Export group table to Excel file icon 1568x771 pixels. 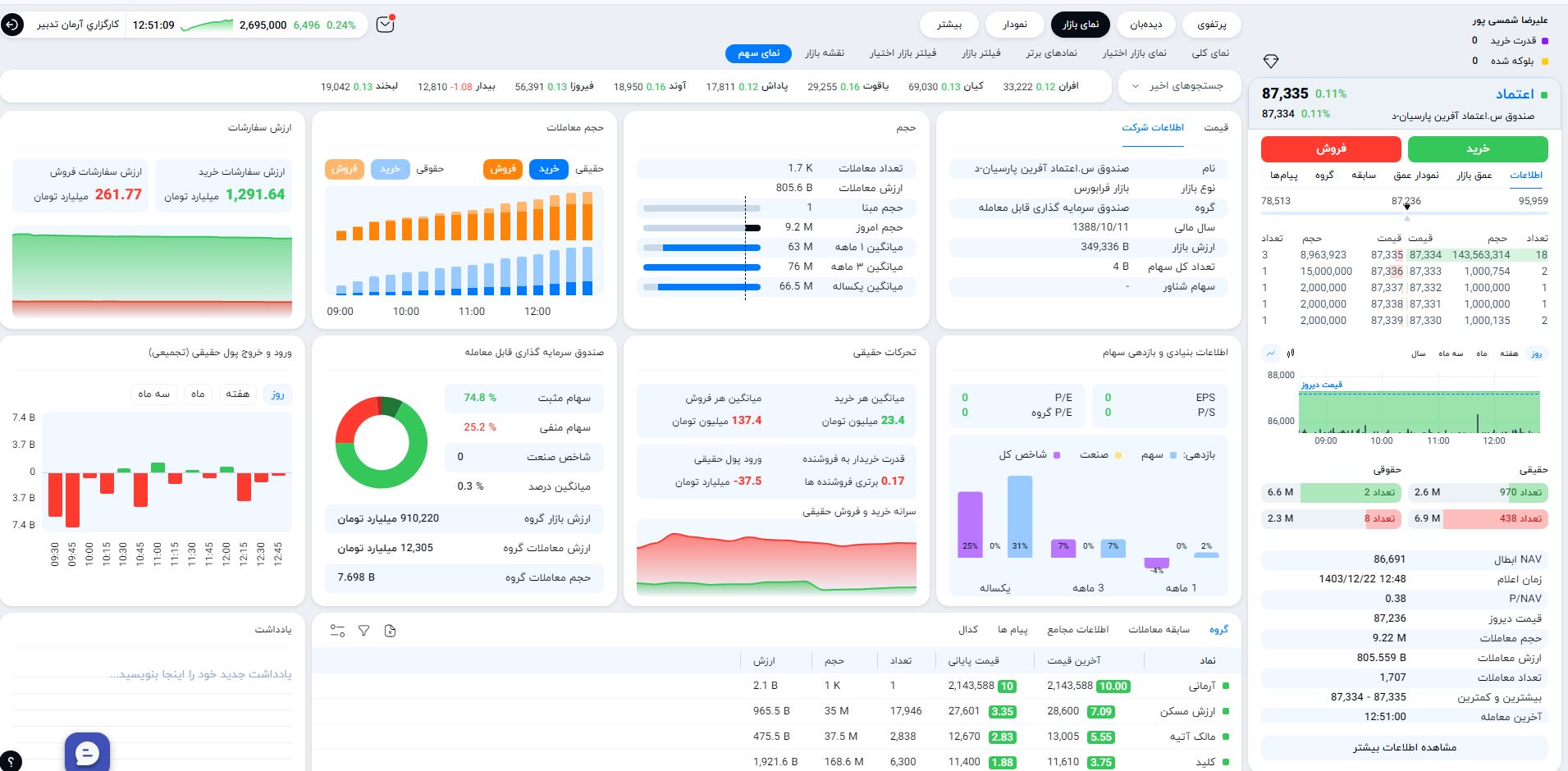click(390, 631)
